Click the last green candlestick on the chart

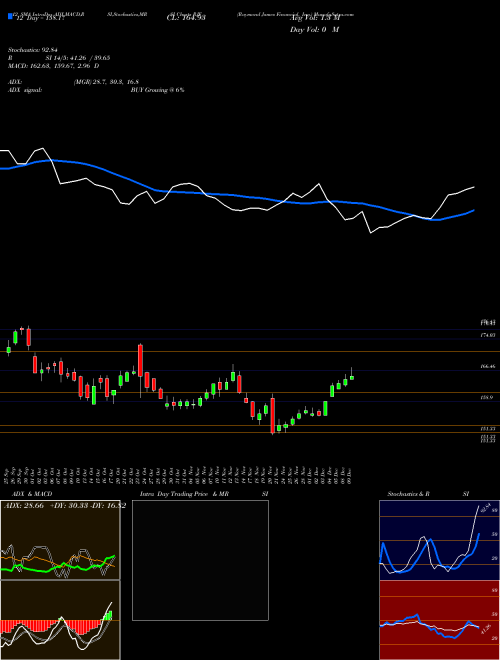pos(352,378)
